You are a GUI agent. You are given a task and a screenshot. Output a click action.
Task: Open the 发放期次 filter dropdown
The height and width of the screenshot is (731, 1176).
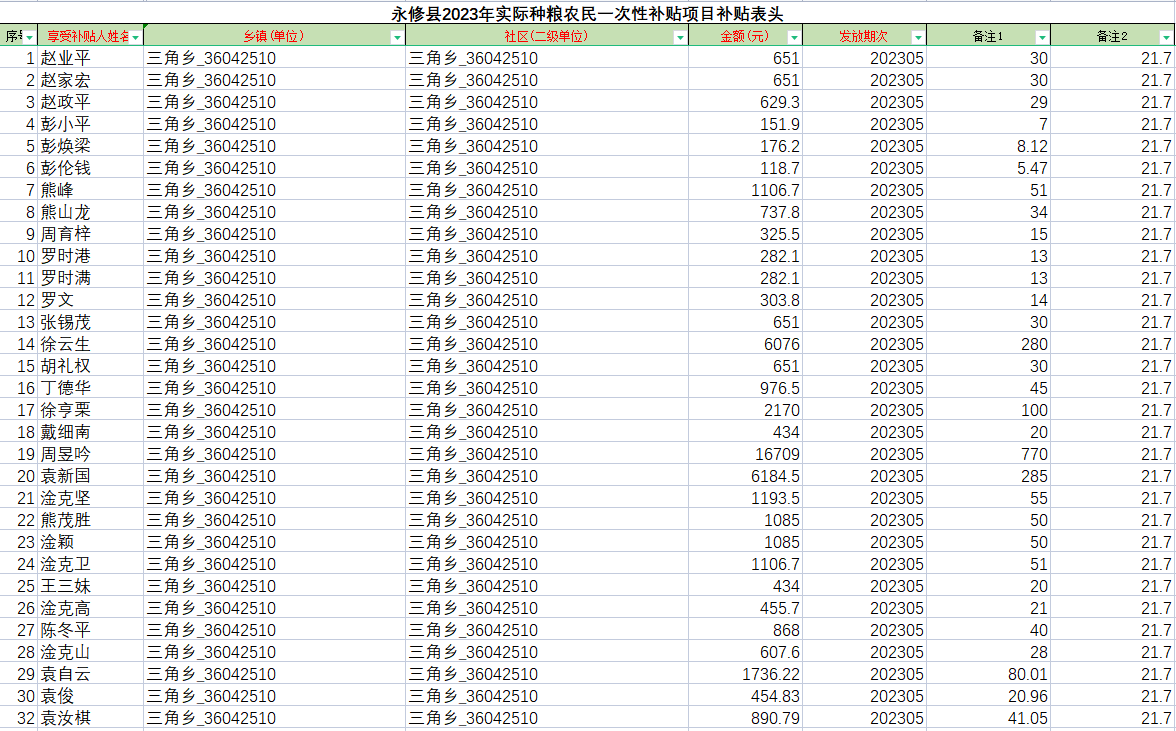pyautogui.click(x=918, y=37)
